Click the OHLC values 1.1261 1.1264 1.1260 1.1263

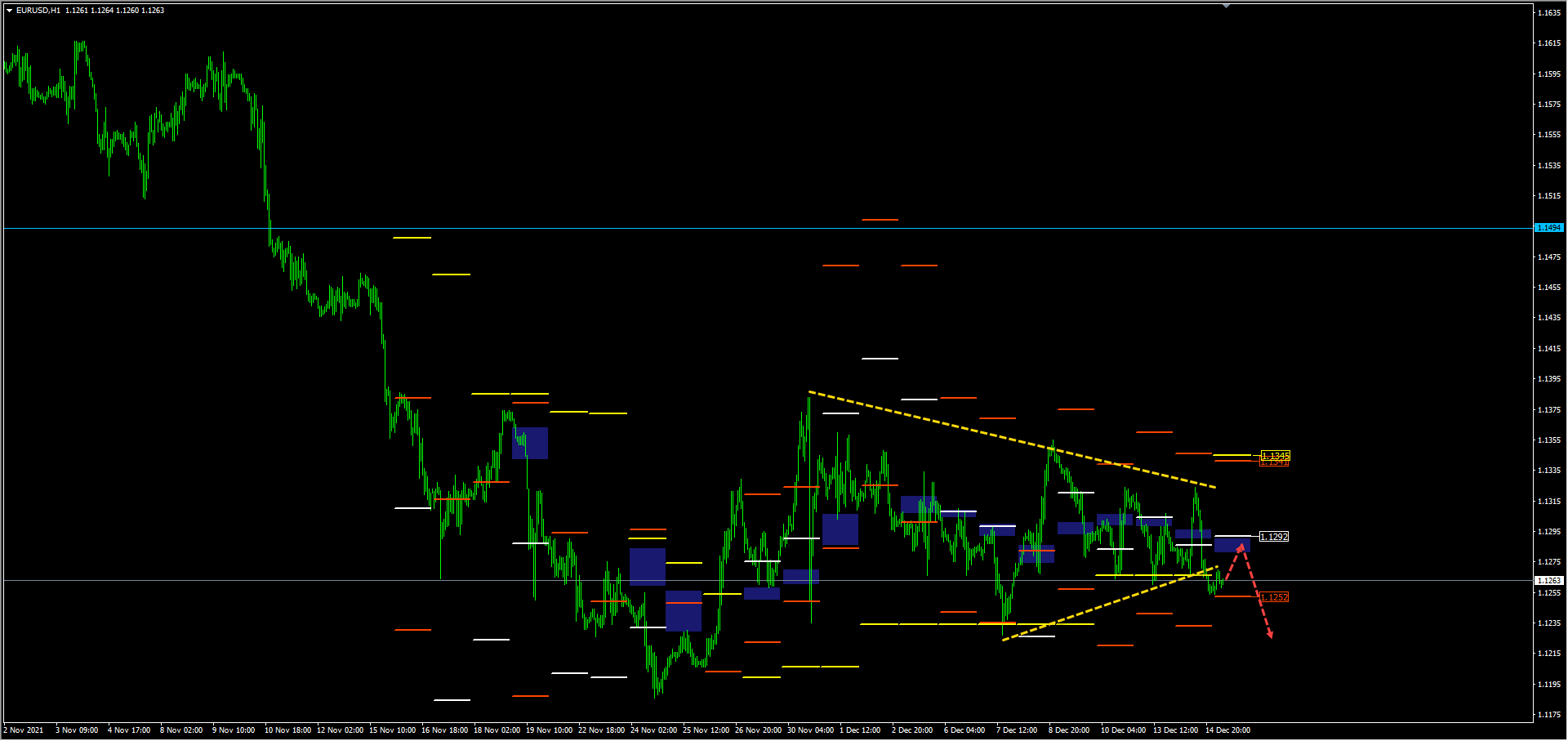tap(115, 11)
